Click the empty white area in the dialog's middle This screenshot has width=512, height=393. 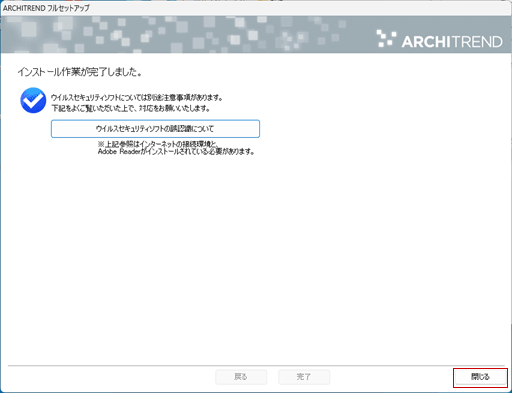click(256, 253)
